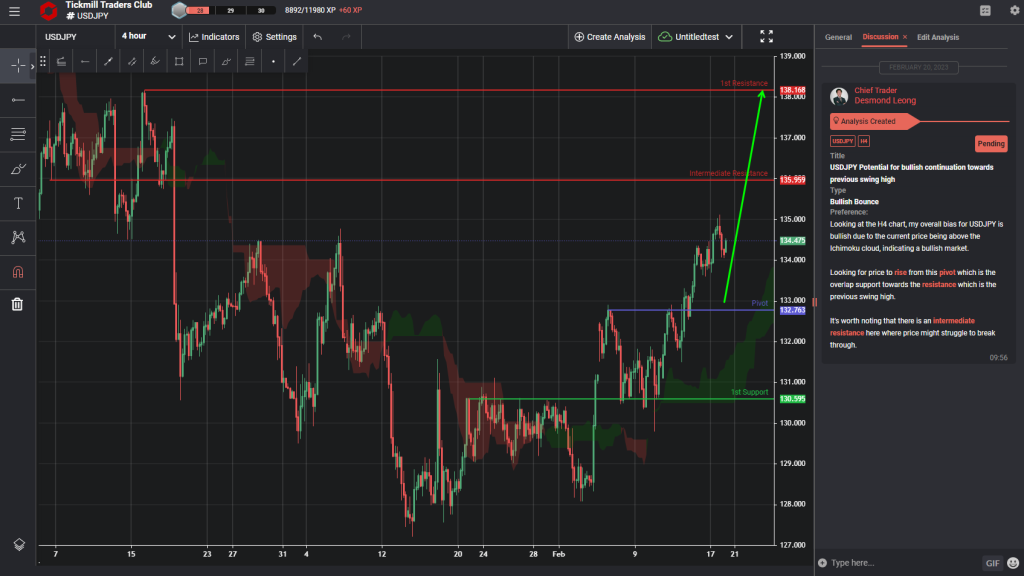Open the 4 hour timeframe dropdown
Viewport: 1024px width, 576px height.
coord(145,35)
